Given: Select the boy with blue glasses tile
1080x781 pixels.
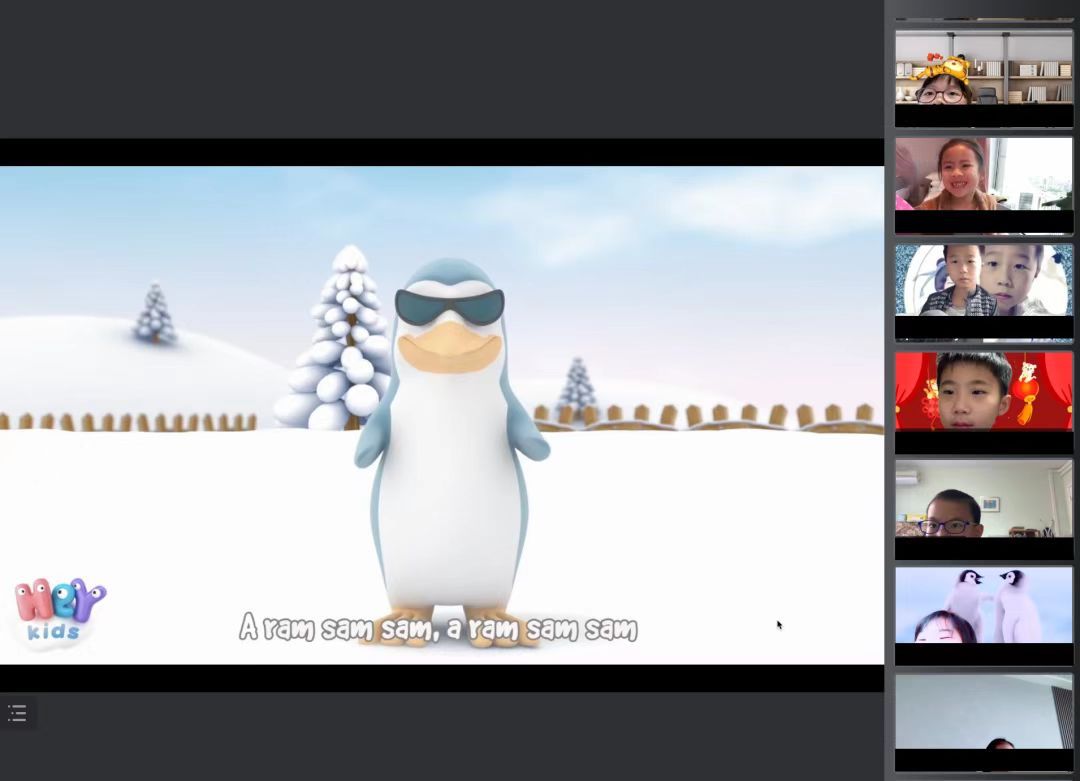Looking at the screenshot, I should [x=984, y=508].
